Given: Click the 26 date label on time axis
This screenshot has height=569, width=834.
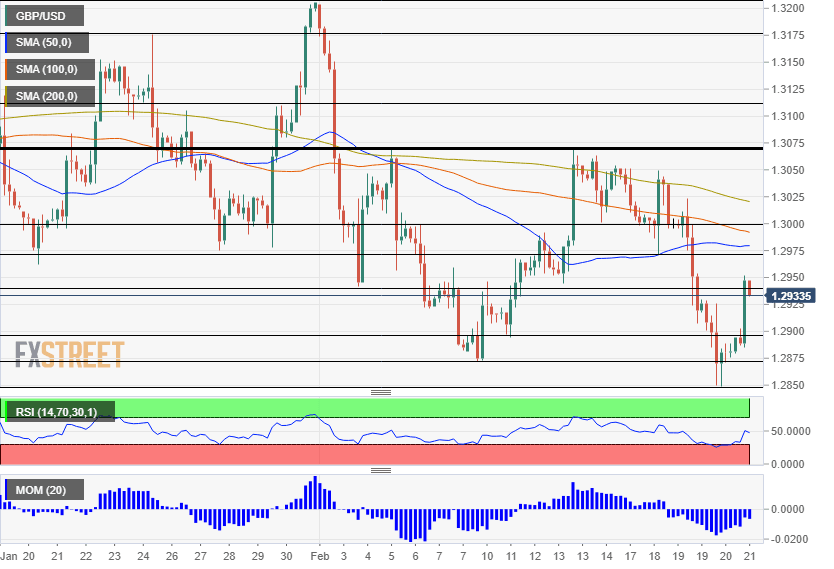Looking at the screenshot, I should tap(172, 556).
